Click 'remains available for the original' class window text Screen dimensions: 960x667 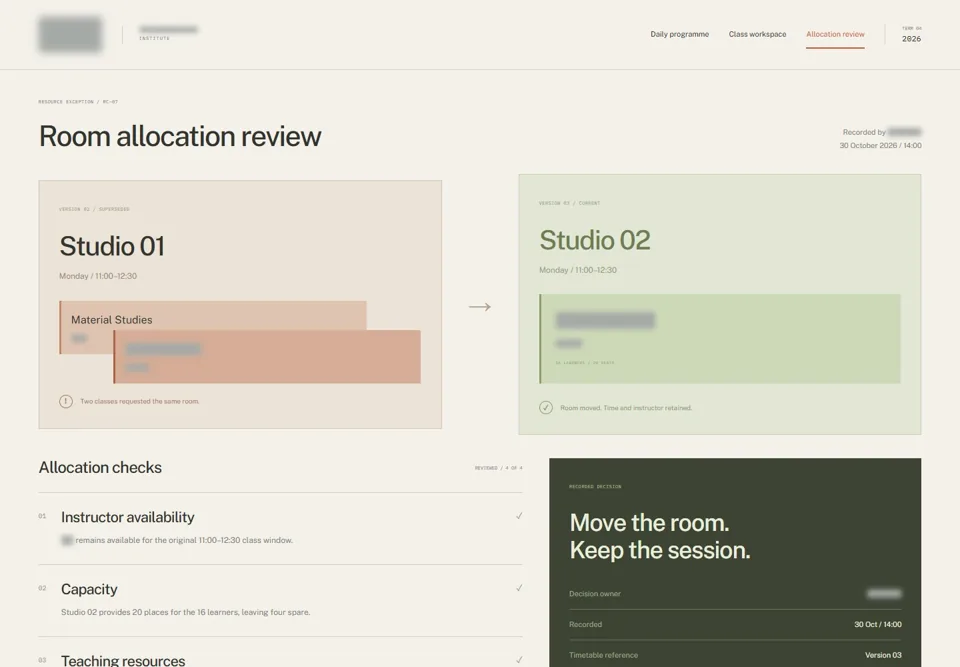[x=184, y=540]
